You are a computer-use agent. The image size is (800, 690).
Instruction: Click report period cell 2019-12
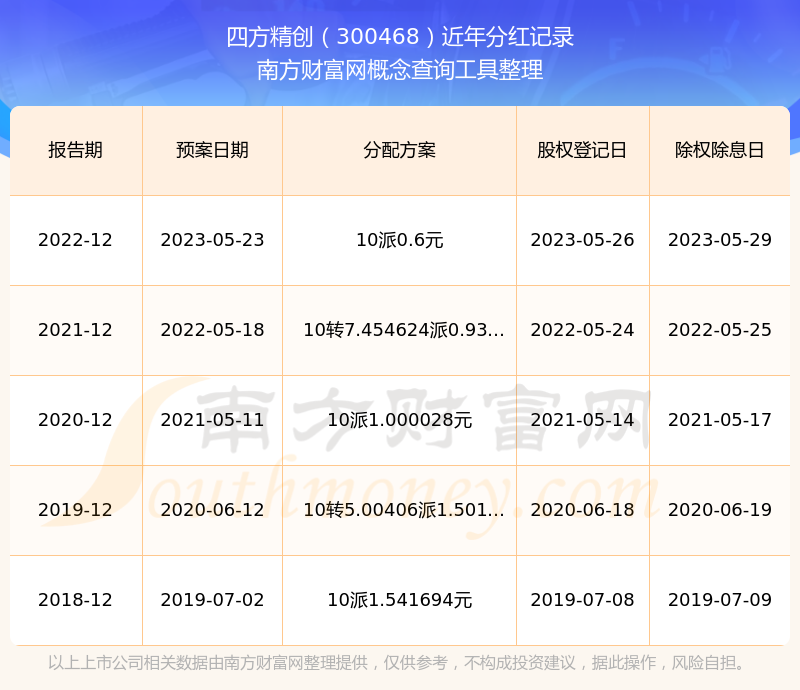pos(76,509)
